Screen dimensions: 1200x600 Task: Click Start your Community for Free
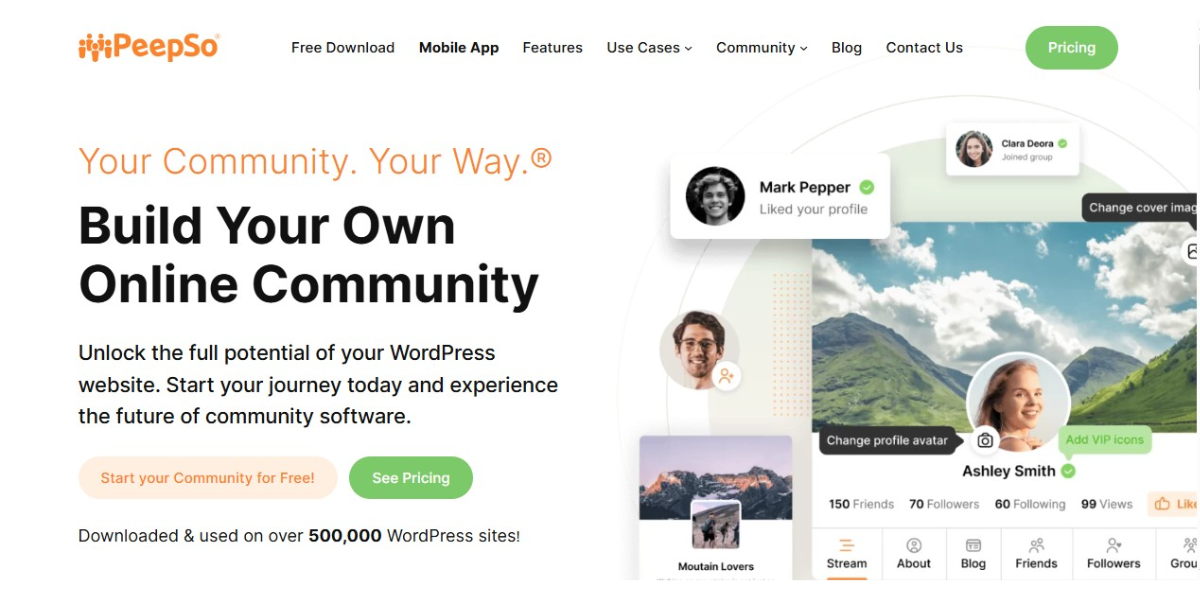point(208,478)
